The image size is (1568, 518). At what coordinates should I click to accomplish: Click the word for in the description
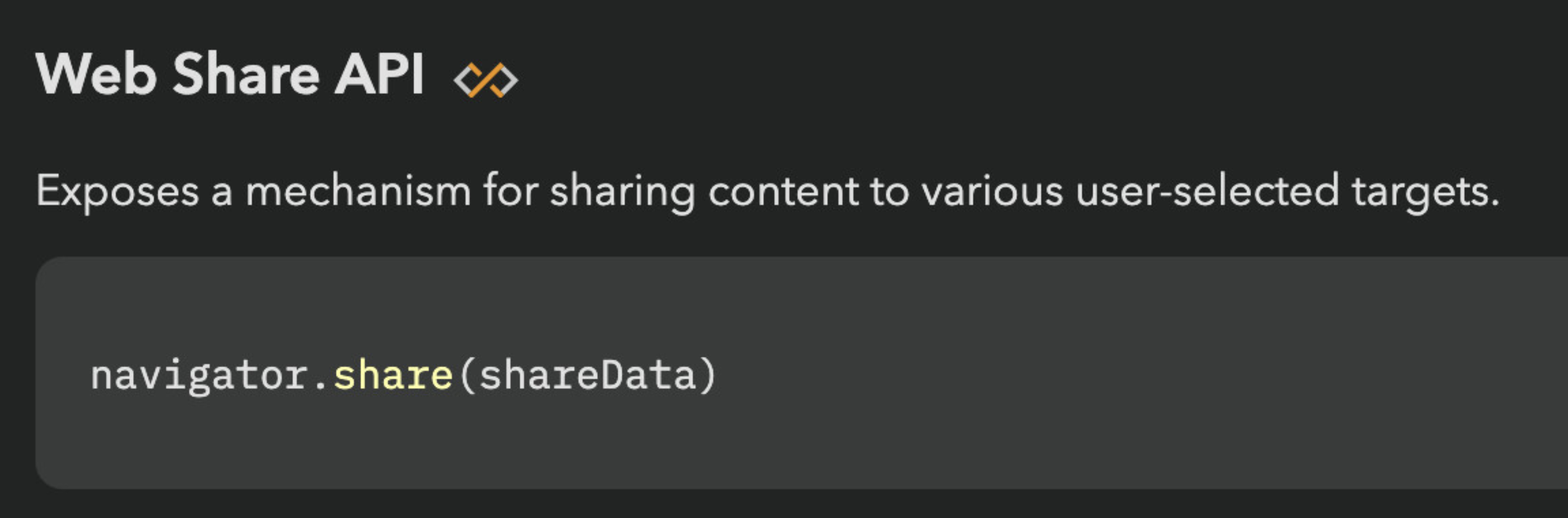pyautogui.click(x=511, y=191)
